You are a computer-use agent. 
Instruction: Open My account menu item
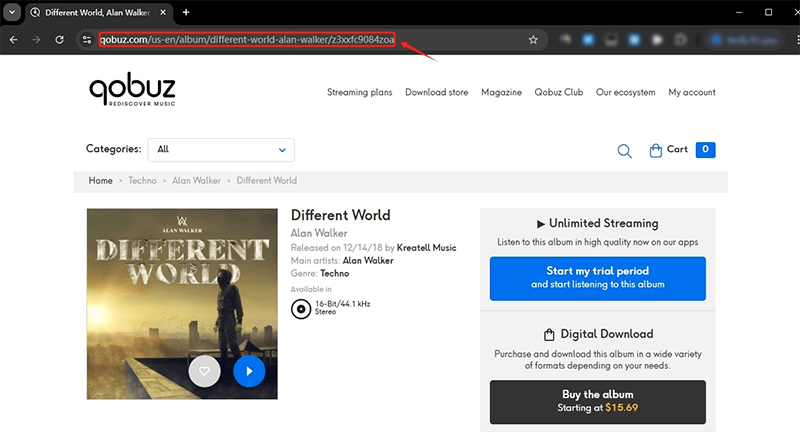tap(692, 92)
